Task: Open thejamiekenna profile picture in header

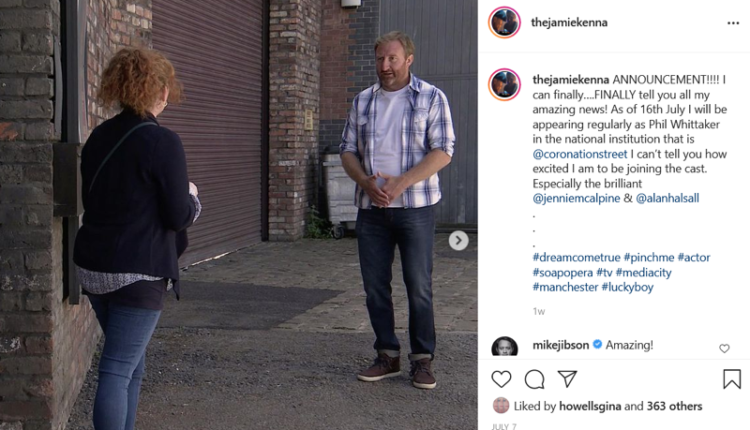Action: pyautogui.click(x=504, y=22)
